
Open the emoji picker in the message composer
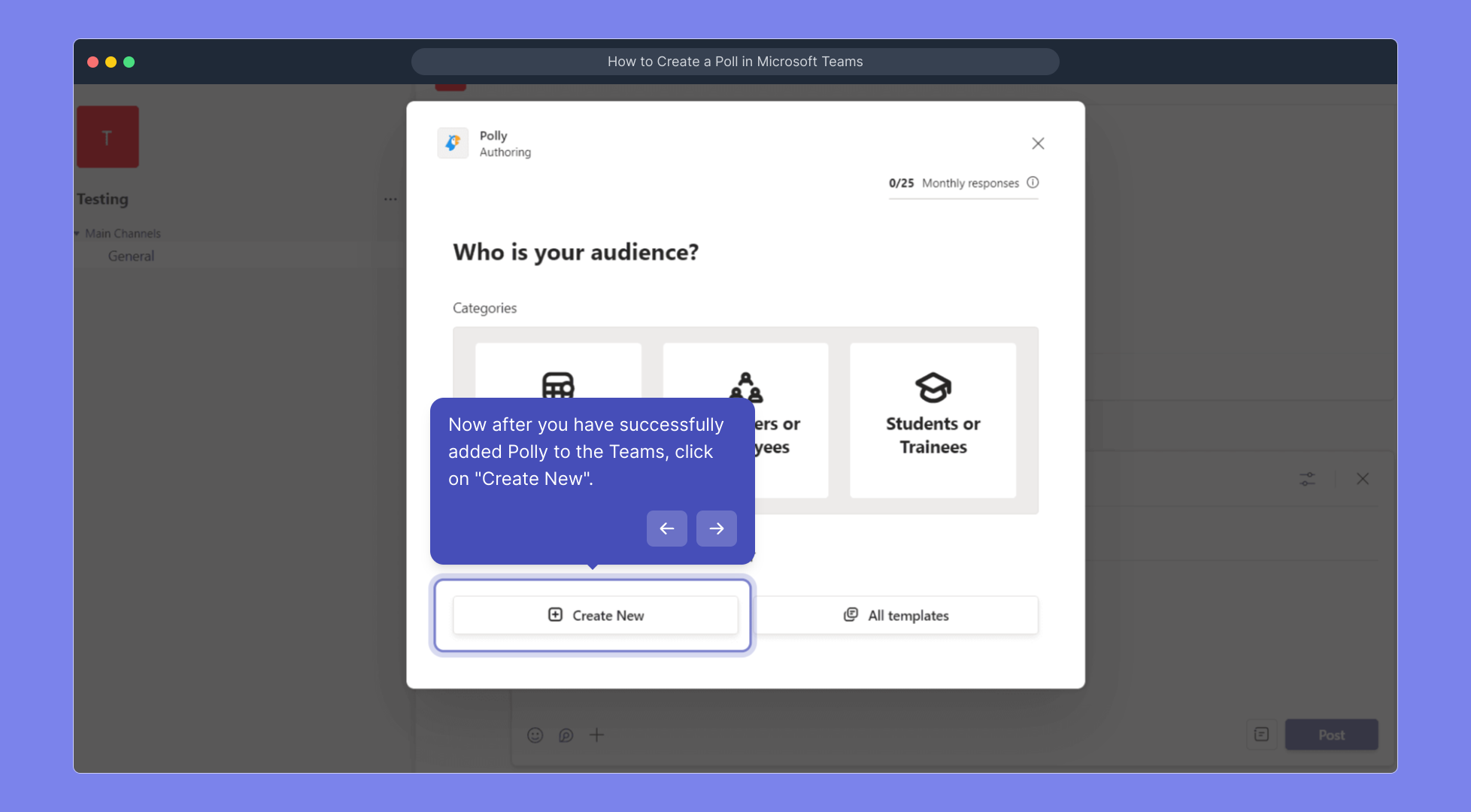point(535,735)
